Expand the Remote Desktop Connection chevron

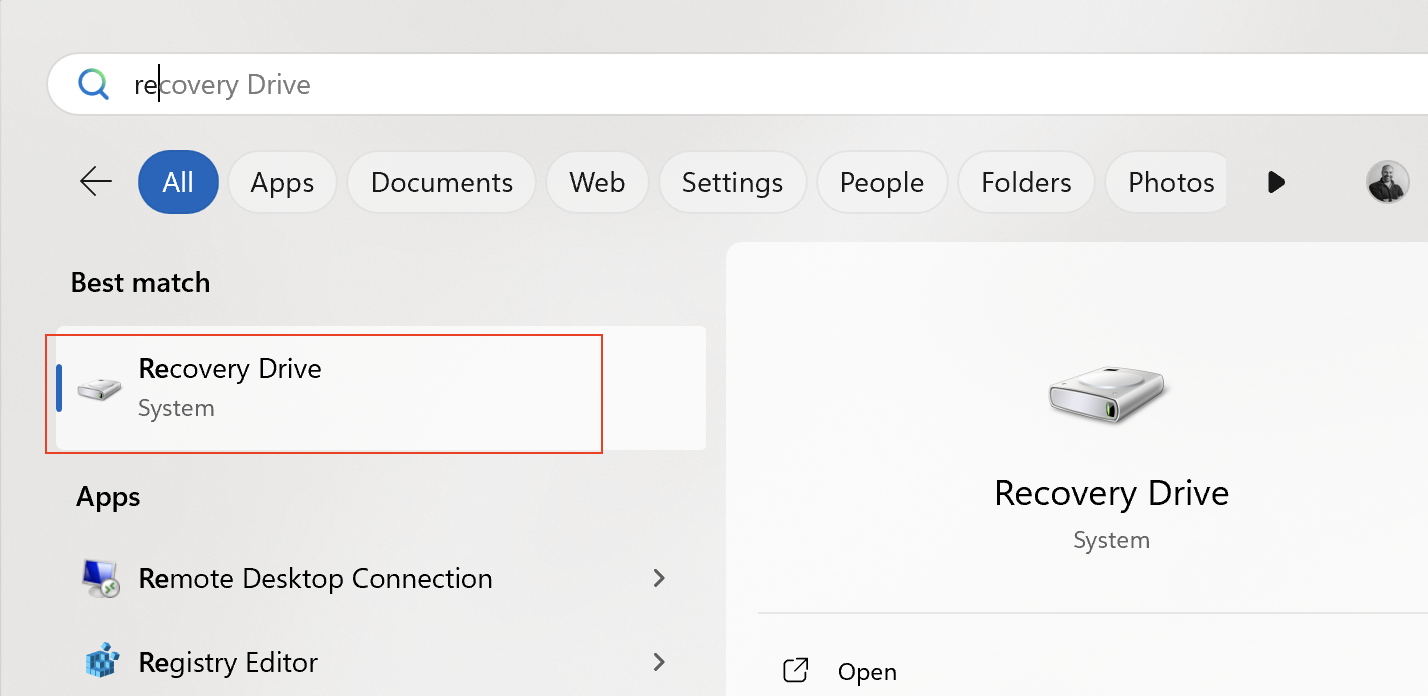658,578
